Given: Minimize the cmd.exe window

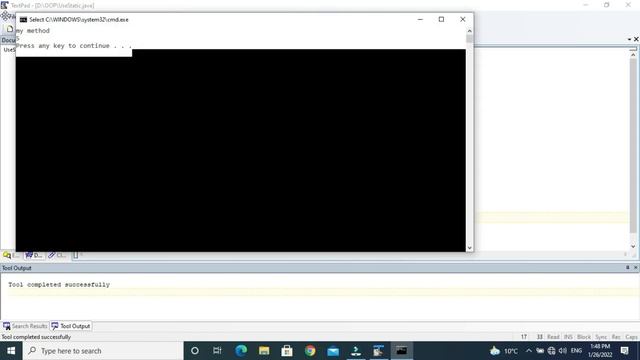Looking at the screenshot, I should click(x=420, y=19).
